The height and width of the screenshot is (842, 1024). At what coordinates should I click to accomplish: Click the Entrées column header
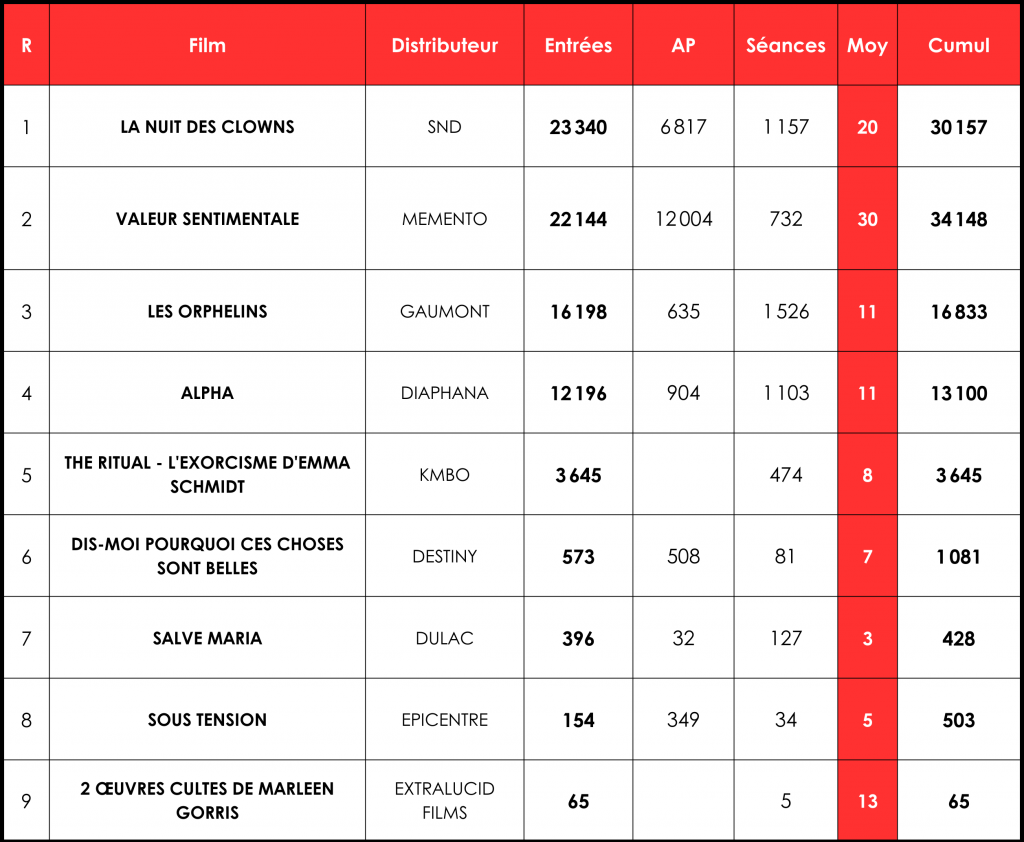pyautogui.click(x=578, y=46)
